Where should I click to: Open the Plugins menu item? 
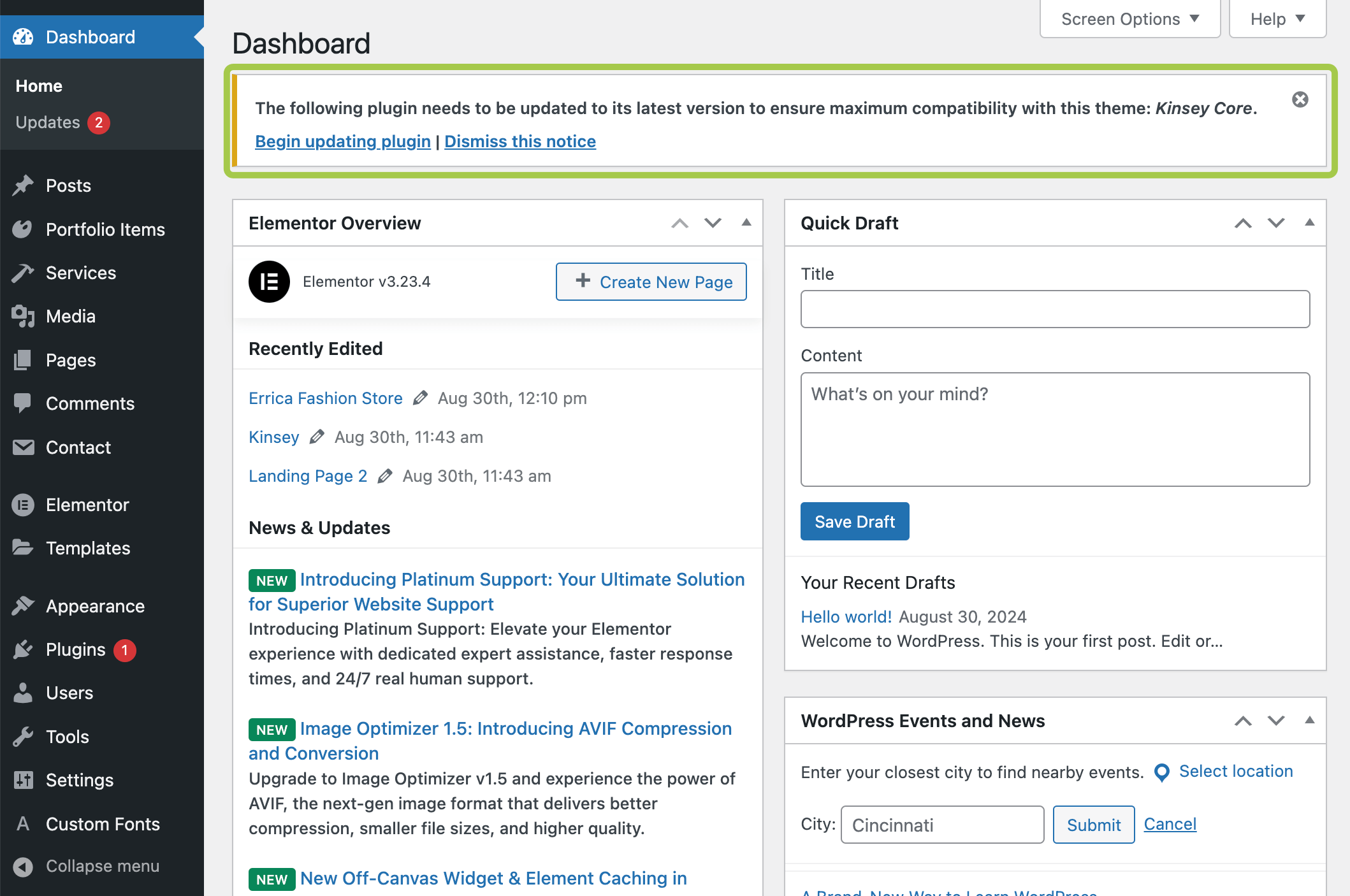pyautogui.click(x=75, y=649)
